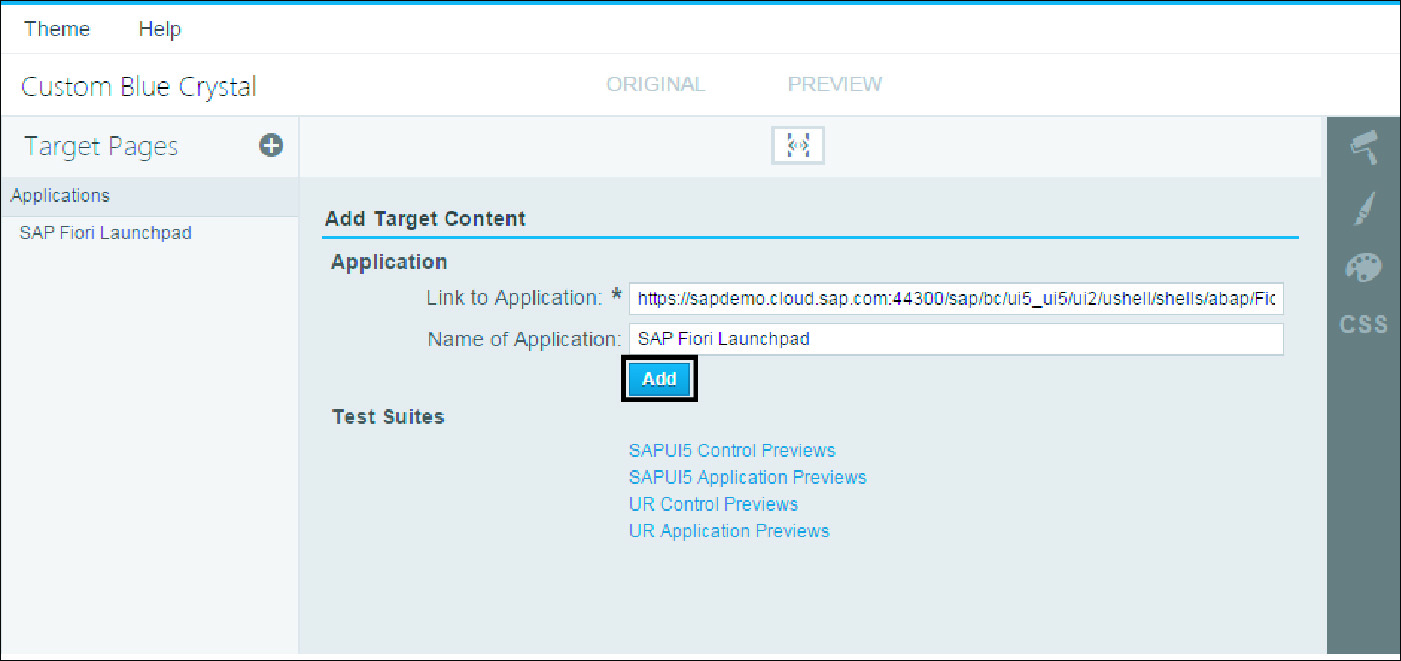
Task: Open SAPUI5 Control Previews link
Action: (732, 450)
